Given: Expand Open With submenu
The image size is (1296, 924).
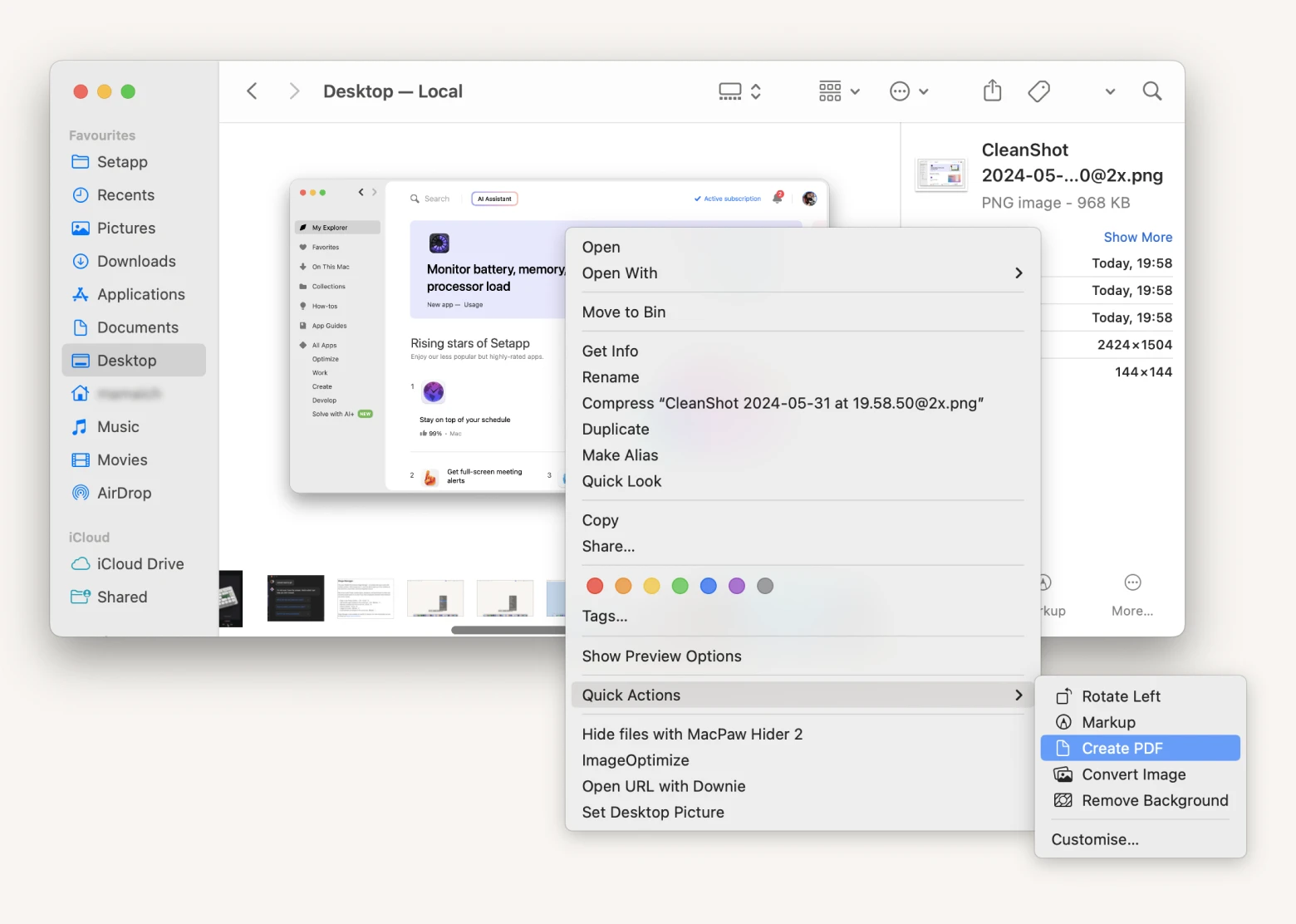Looking at the screenshot, I should click(803, 273).
